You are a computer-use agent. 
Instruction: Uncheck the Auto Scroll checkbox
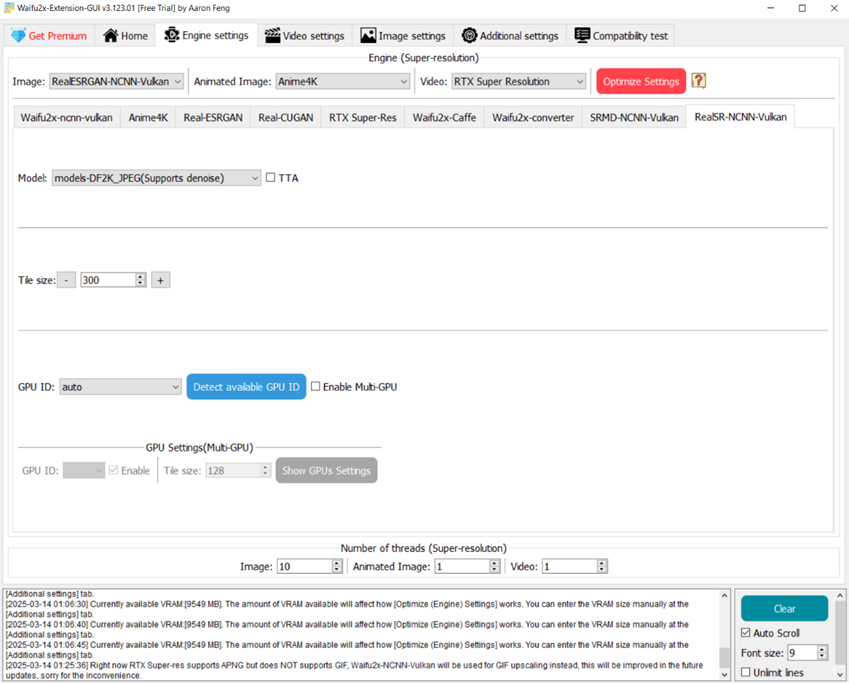(x=746, y=633)
